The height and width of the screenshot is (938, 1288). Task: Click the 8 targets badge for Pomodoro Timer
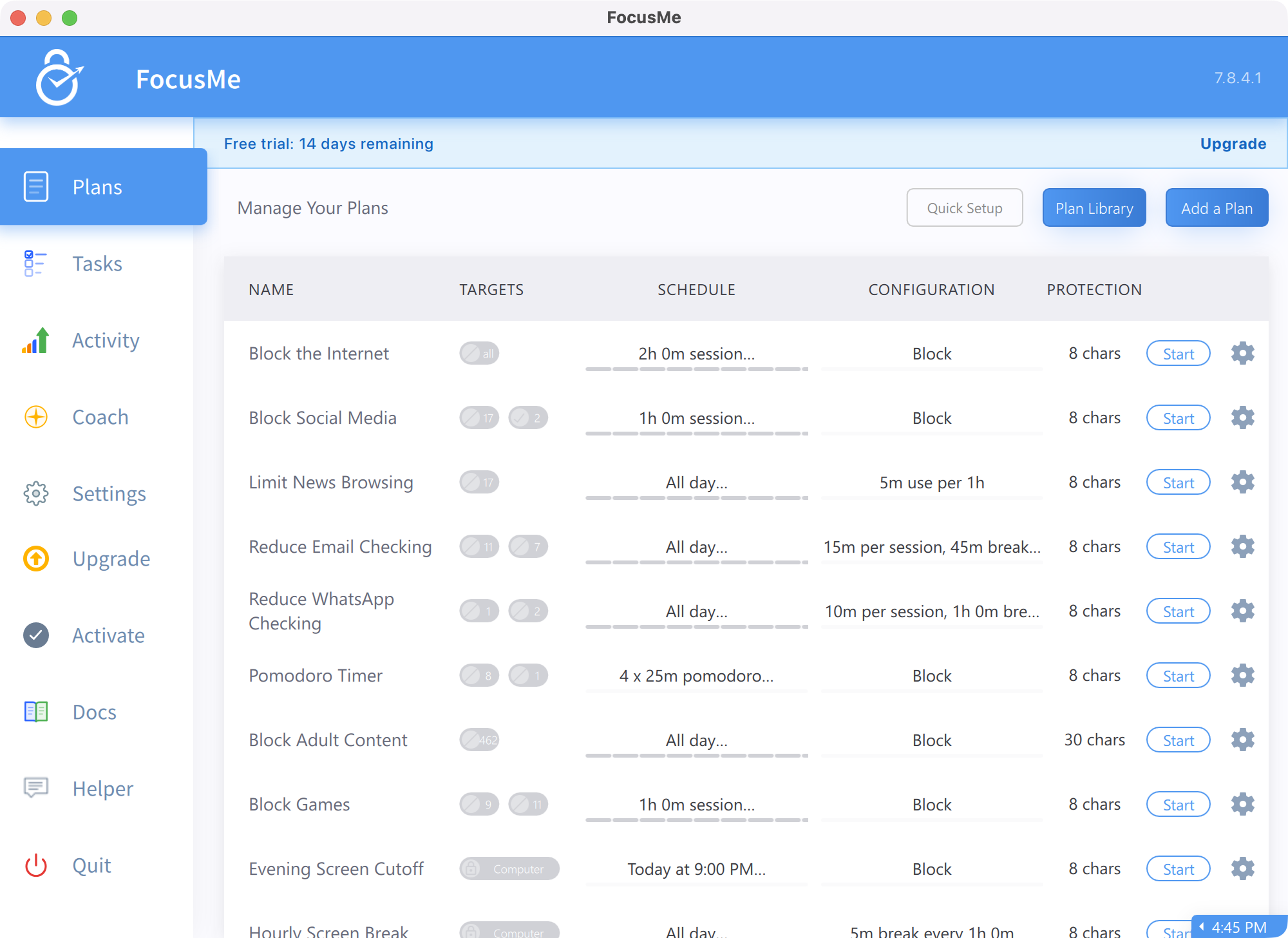[479, 675]
